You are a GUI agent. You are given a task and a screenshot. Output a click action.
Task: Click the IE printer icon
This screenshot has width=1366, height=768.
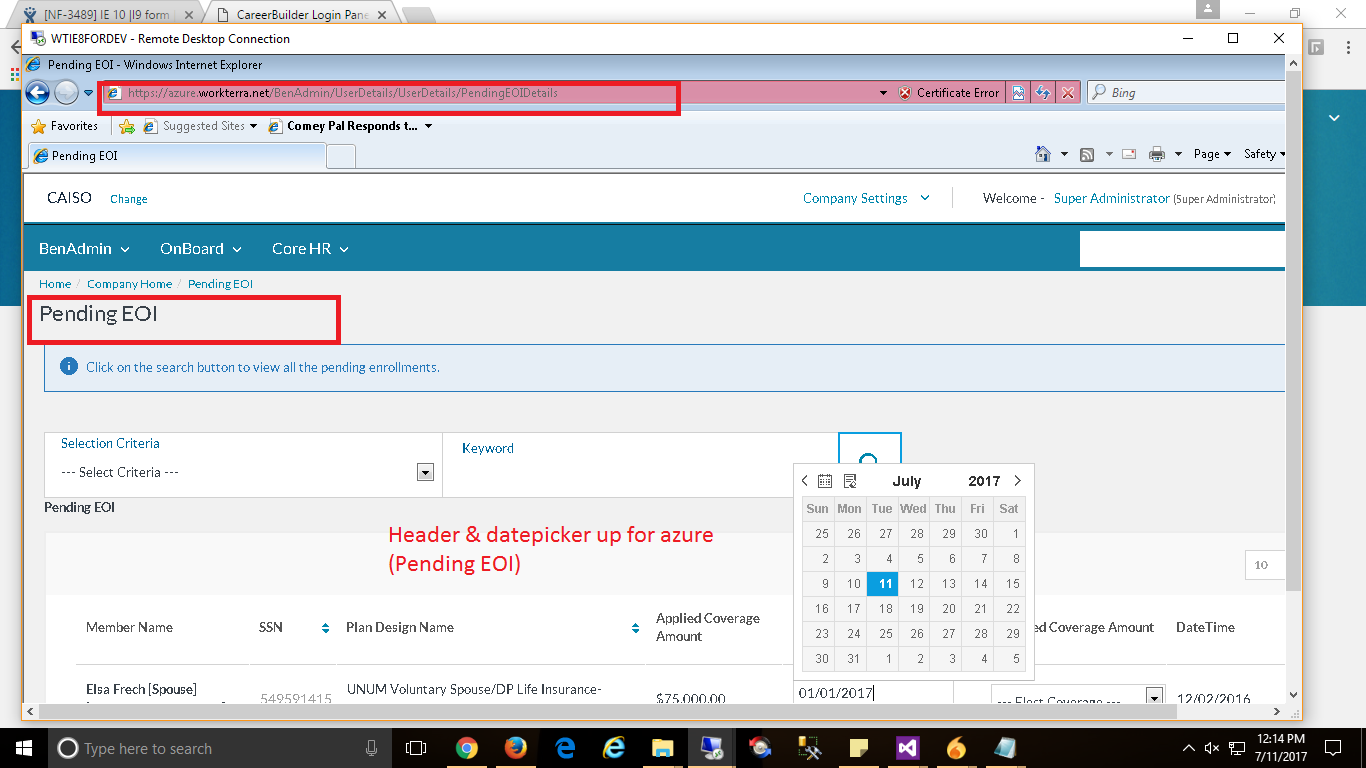(x=1157, y=154)
